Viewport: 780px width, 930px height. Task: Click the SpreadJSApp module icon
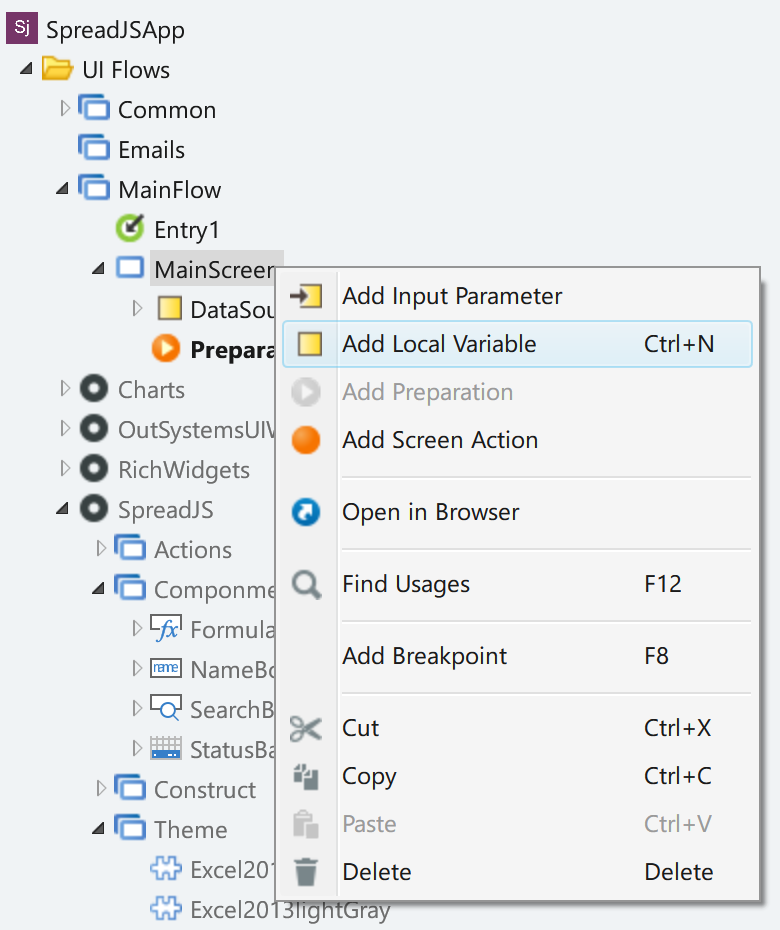pyautogui.click(x=22, y=28)
